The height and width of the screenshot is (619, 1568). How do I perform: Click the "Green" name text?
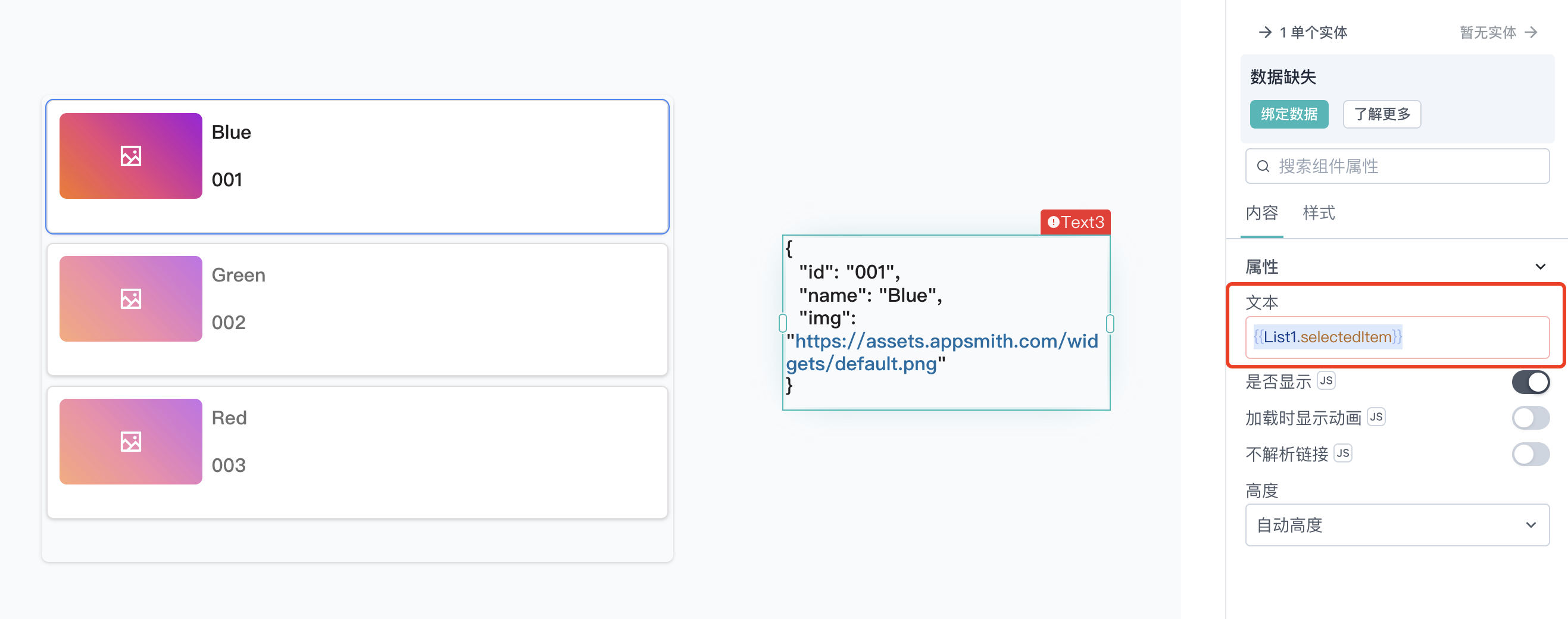(x=239, y=275)
